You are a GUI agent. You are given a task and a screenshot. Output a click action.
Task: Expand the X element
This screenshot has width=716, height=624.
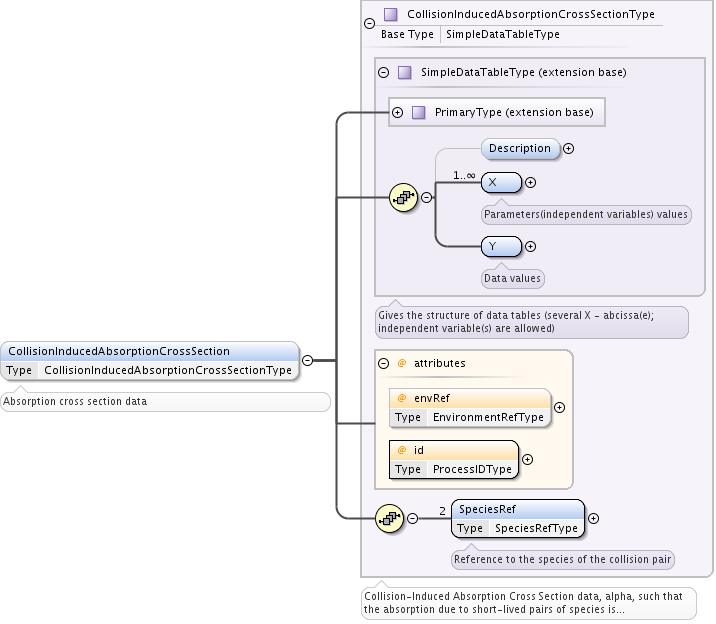point(530,183)
